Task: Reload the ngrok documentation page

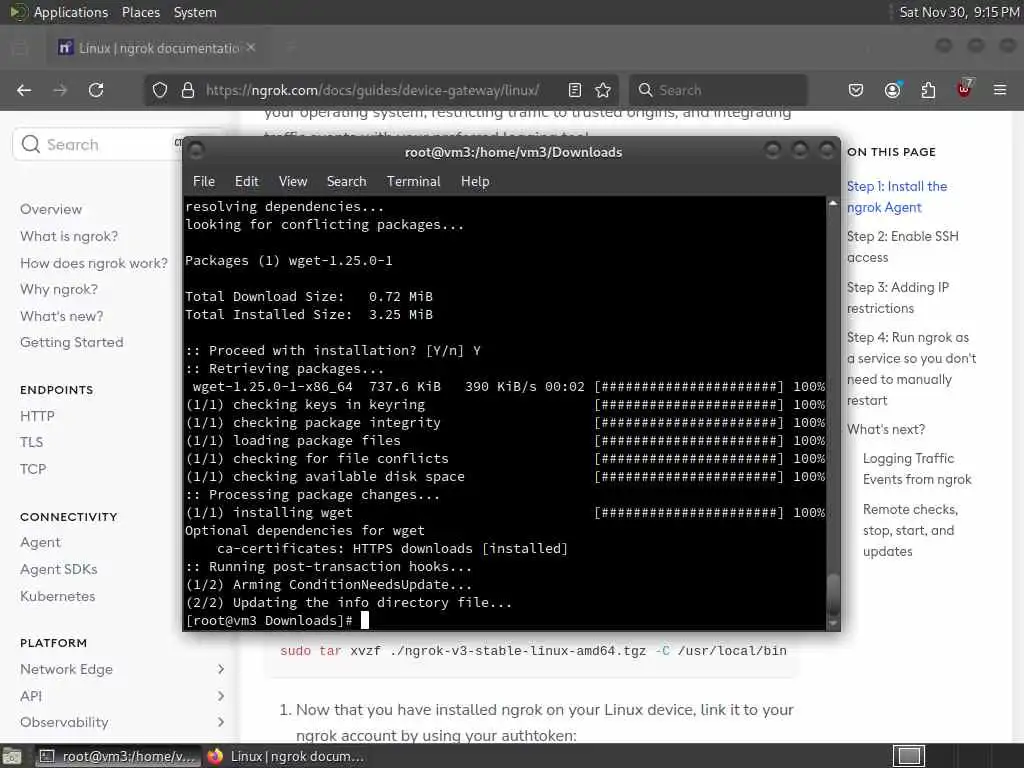Action: (96, 90)
